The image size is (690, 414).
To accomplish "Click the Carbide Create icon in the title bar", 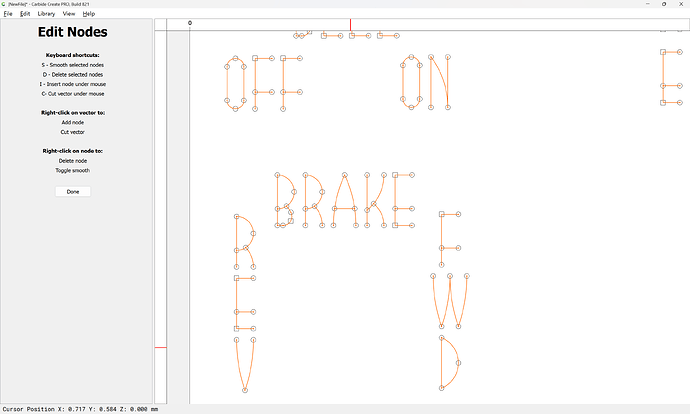I will coord(4,4).
